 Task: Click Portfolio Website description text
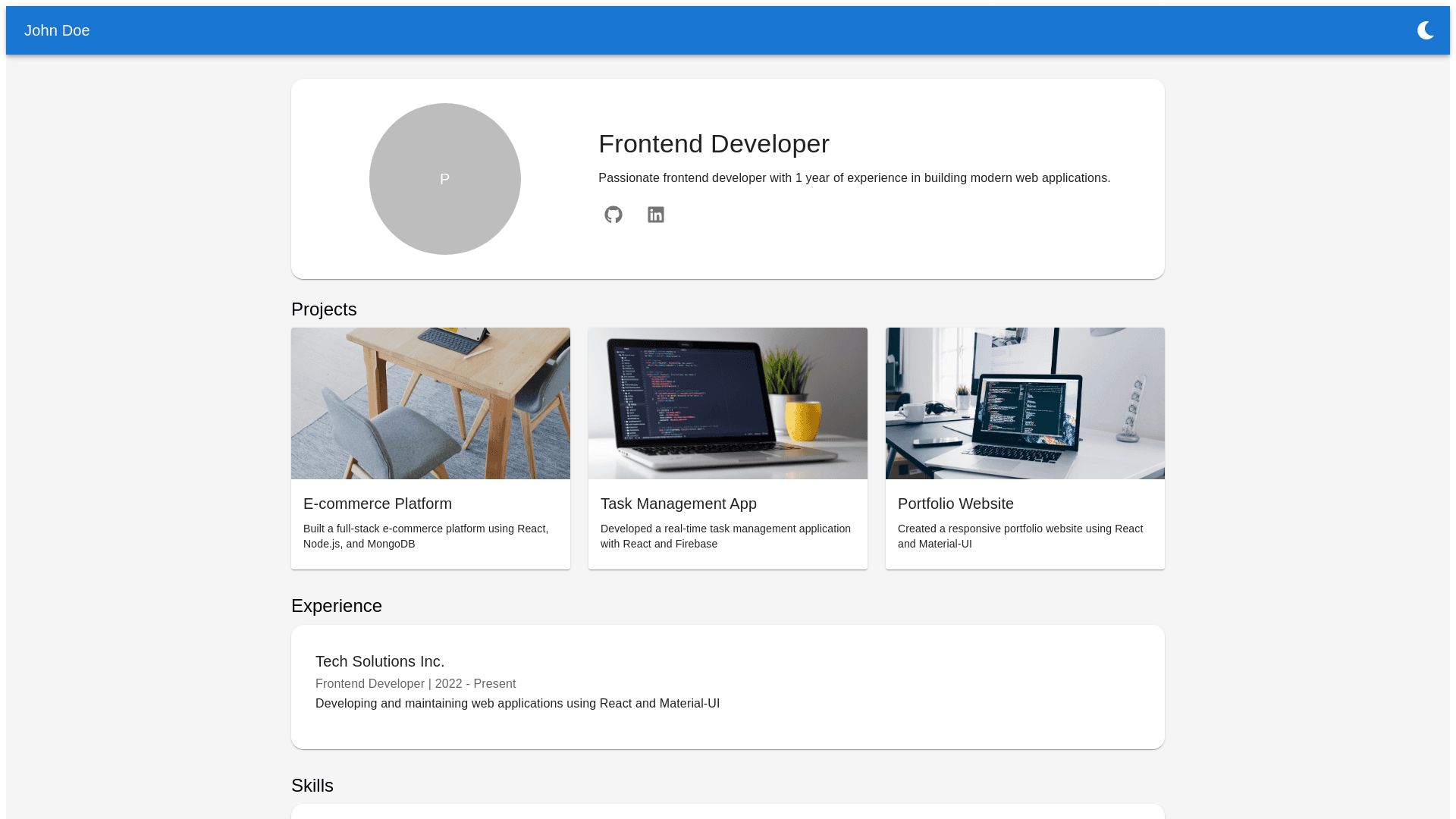1020,536
